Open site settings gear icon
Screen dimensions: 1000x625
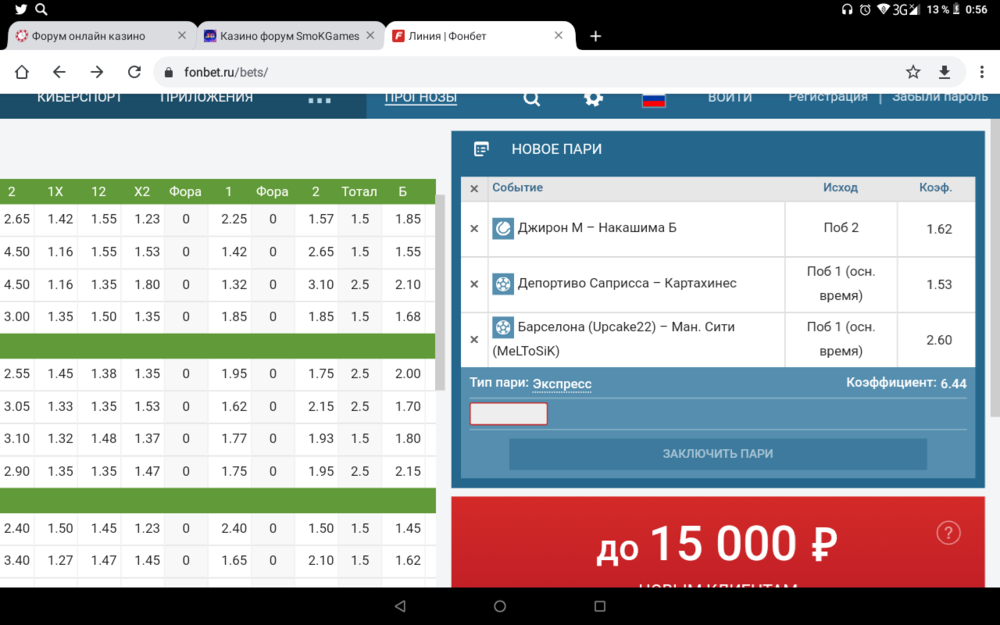pyautogui.click(x=593, y=99)
